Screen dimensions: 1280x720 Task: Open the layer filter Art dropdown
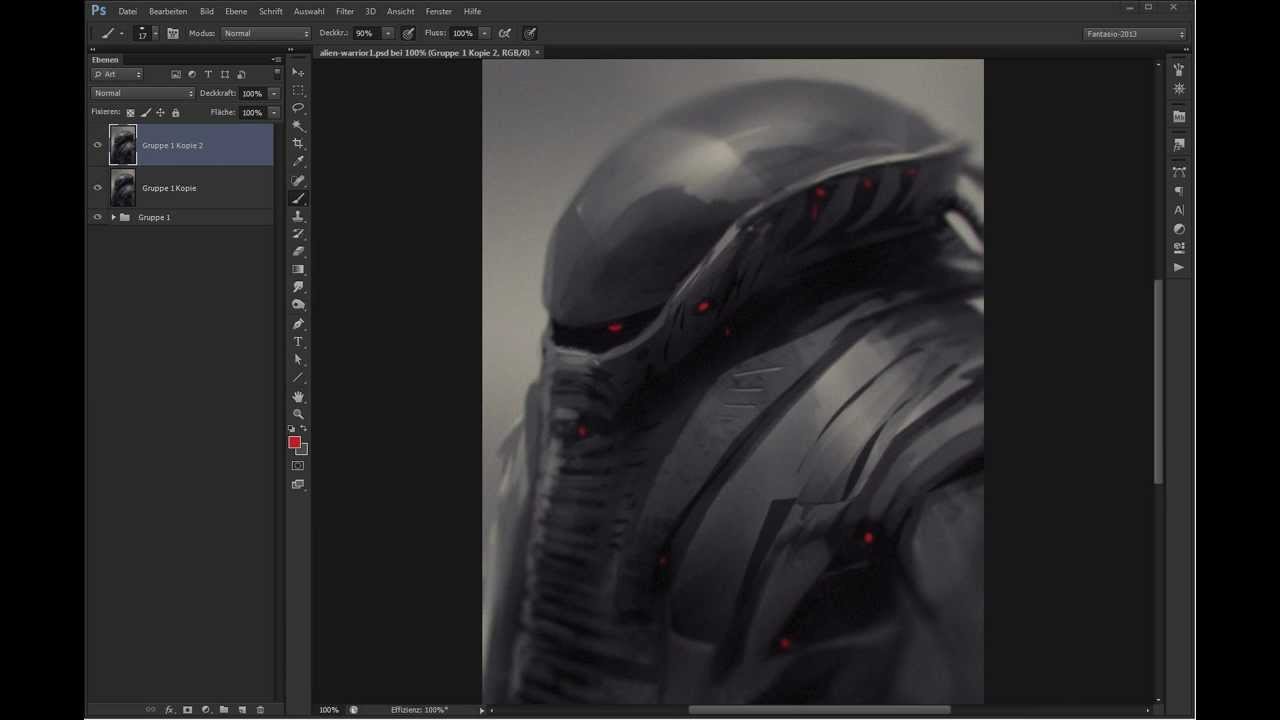pos(117,74)
